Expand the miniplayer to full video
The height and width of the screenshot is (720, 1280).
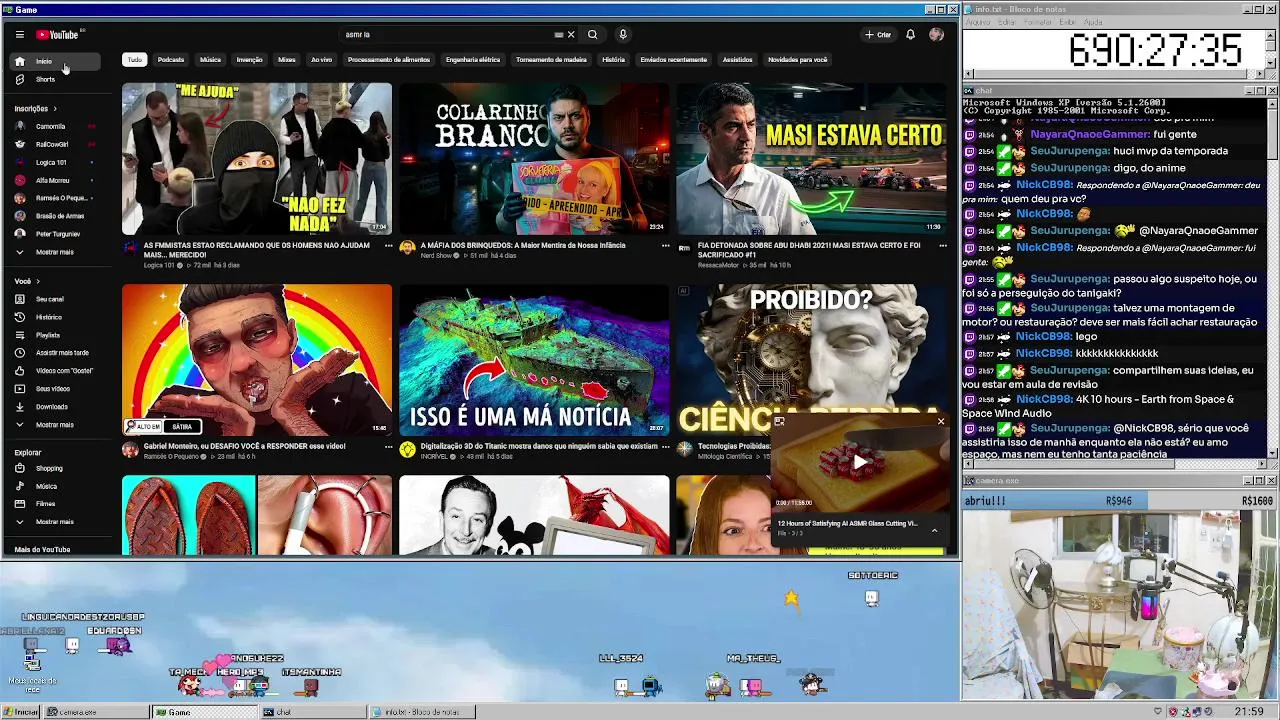click(779, 421)
